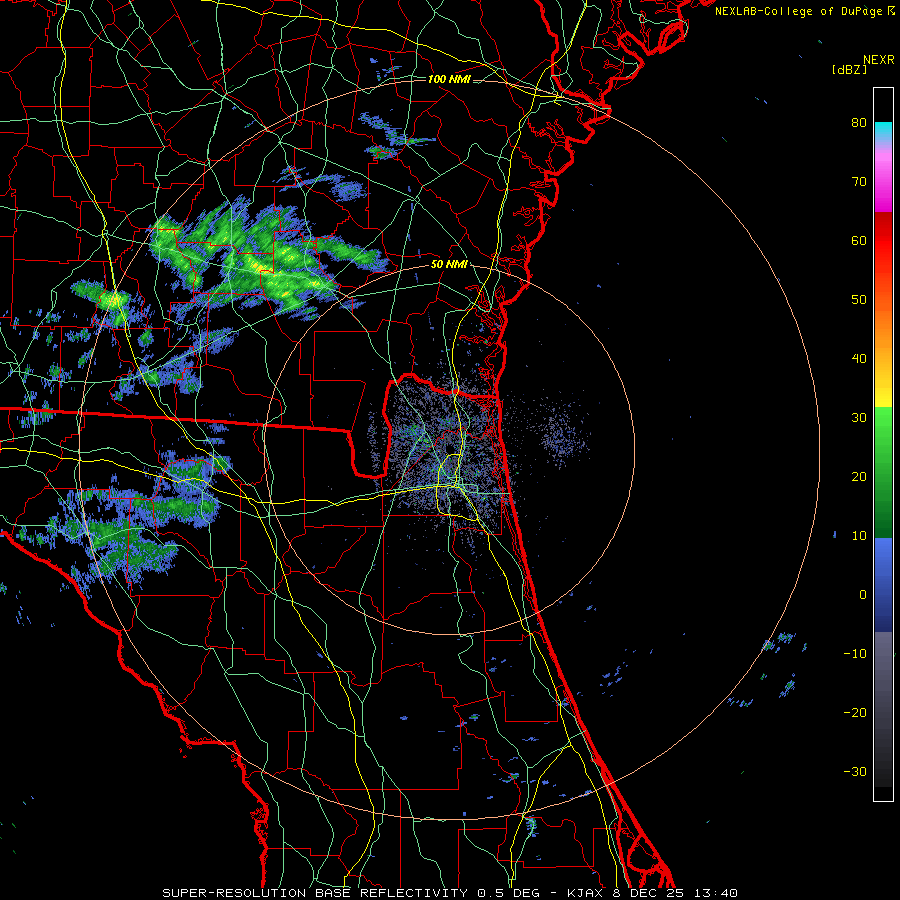Click the cyan segment of the color bar
Image resolution: width=900 pixels, height=900 pixels.
[883, 131]
